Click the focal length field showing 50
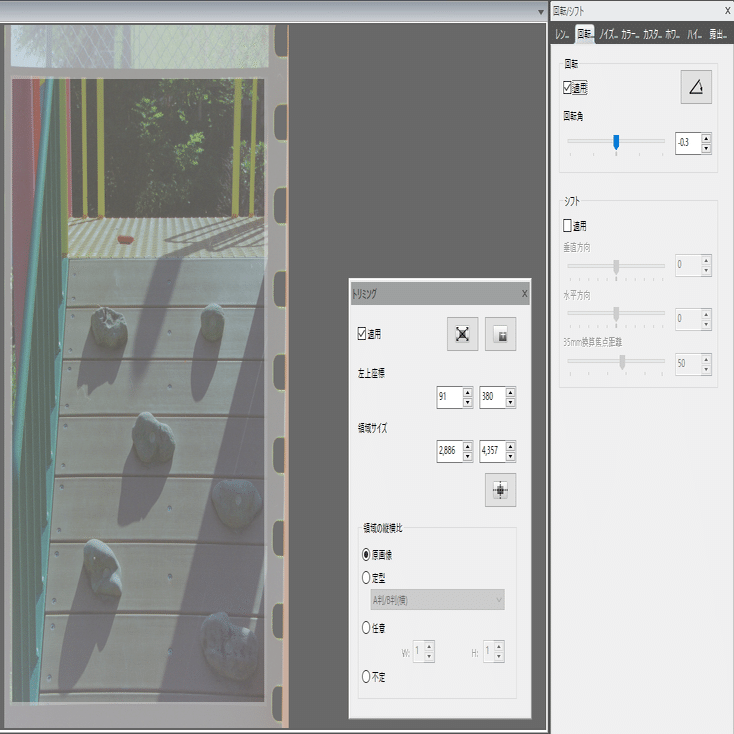The image size is (734, 734). (x=688, y=364)
